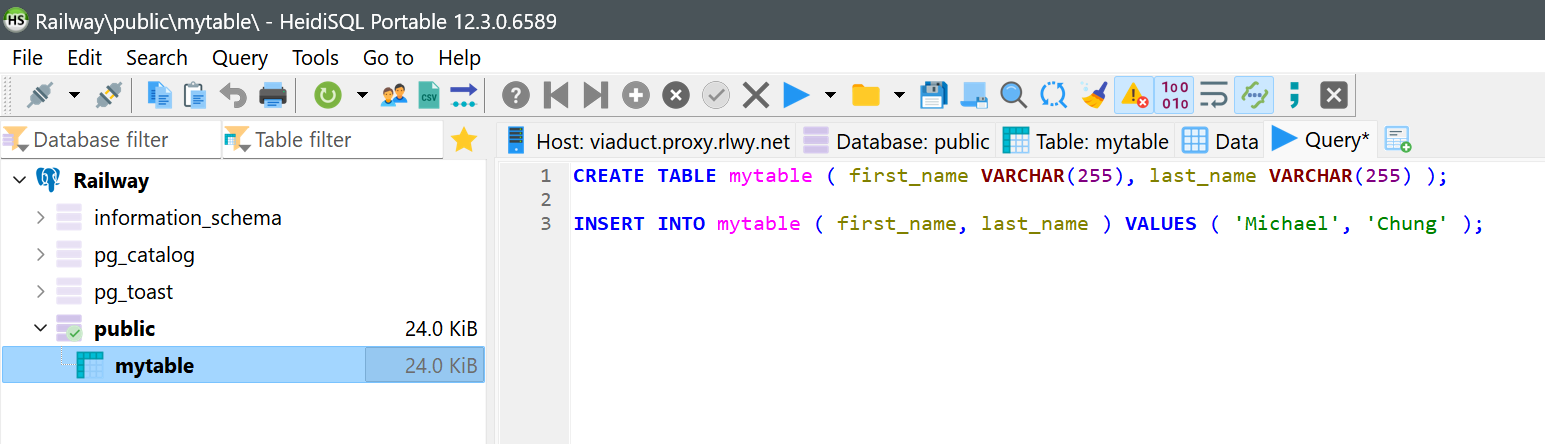Open the Go to menu
This screenshot has height=444, width=1545.
pos(388,58)
